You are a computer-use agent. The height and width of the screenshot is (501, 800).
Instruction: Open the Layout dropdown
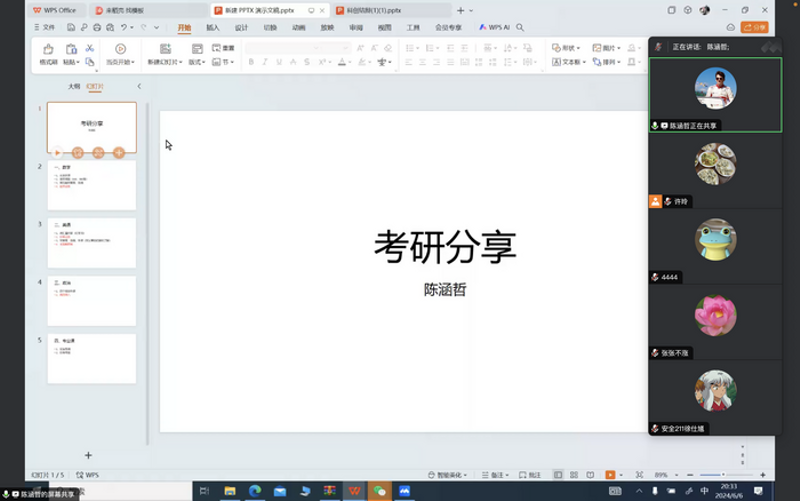coord(197,62)
